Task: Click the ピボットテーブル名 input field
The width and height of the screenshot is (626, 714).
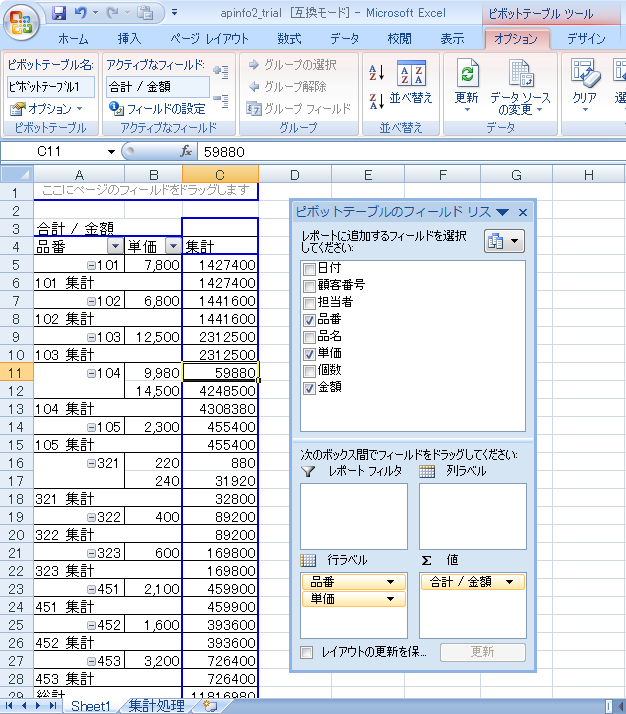Action: [51, 86]
